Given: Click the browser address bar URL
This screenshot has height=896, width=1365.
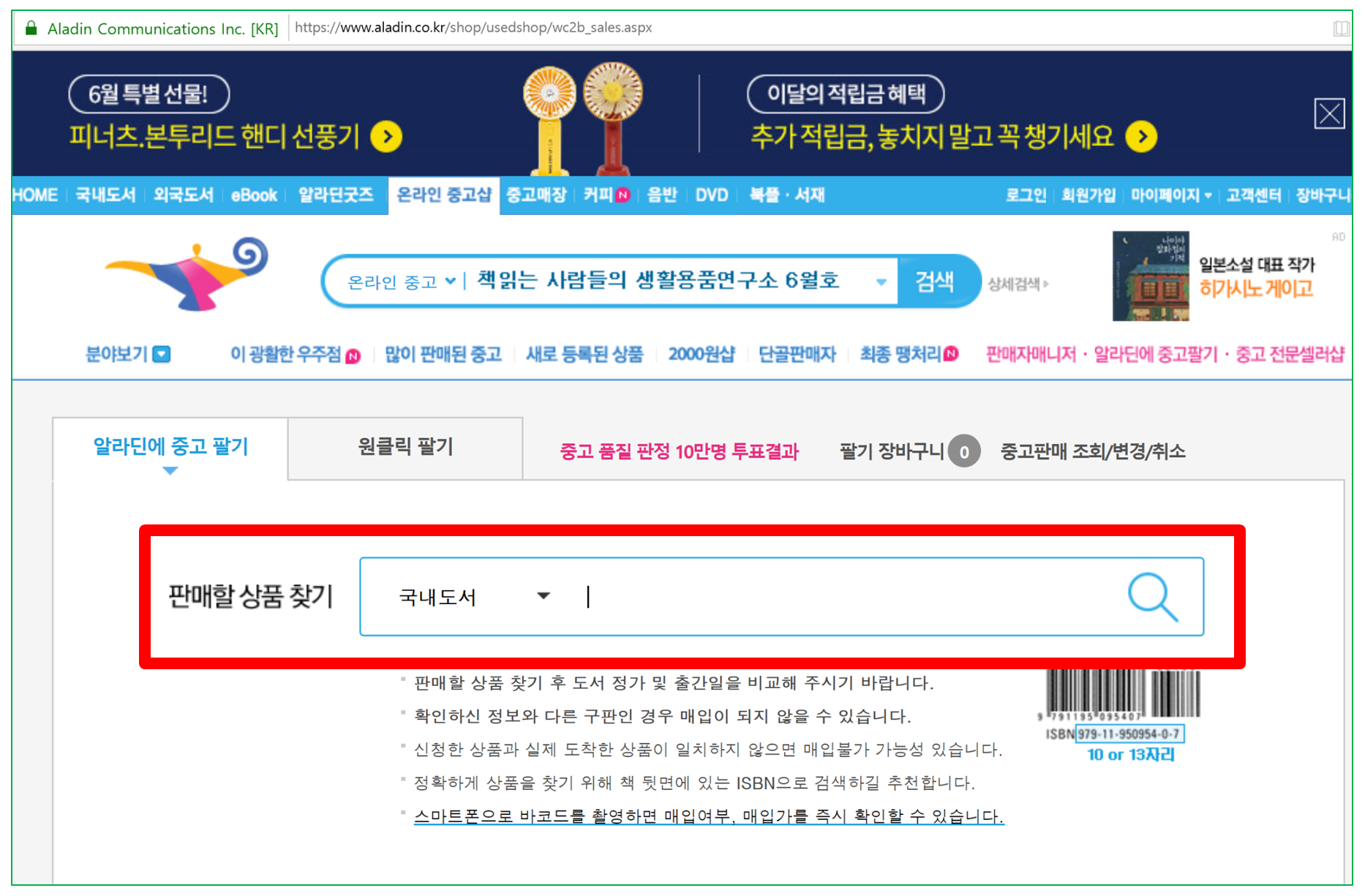Looking at the screenshot, I should (x=473, y=28).
